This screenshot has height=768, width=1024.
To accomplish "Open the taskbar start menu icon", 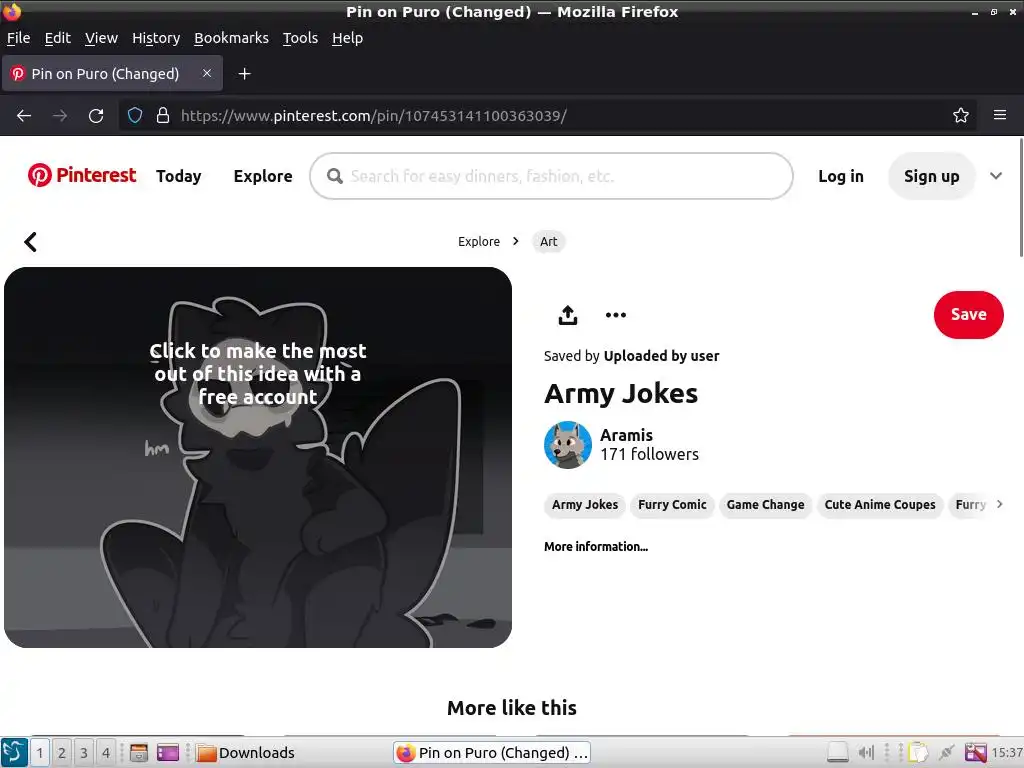I will tap(14, 752).
